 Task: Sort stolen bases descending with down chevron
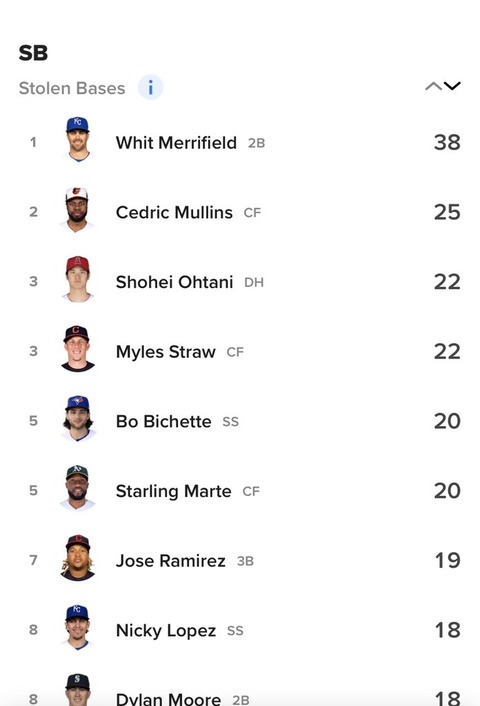point(452,86)
